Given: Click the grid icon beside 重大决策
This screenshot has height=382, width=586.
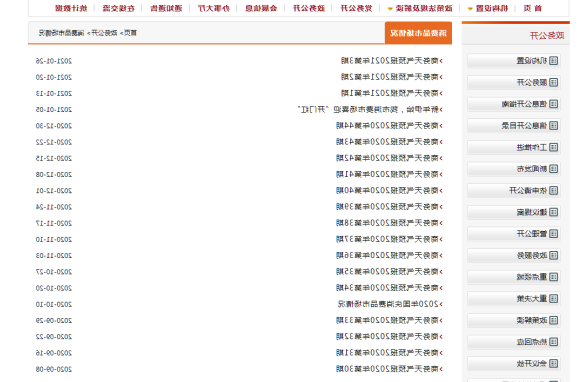Looking at the screenshot, I should [x=553, y=299].
